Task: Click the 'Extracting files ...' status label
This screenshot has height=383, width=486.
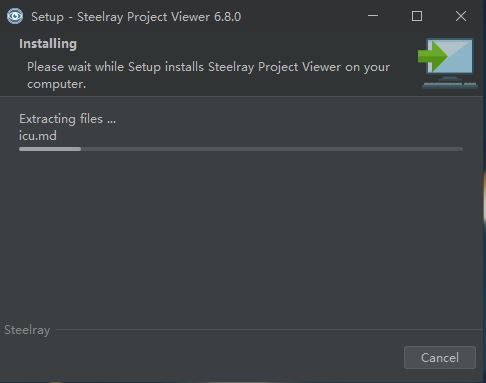Action: pos(67,119)
